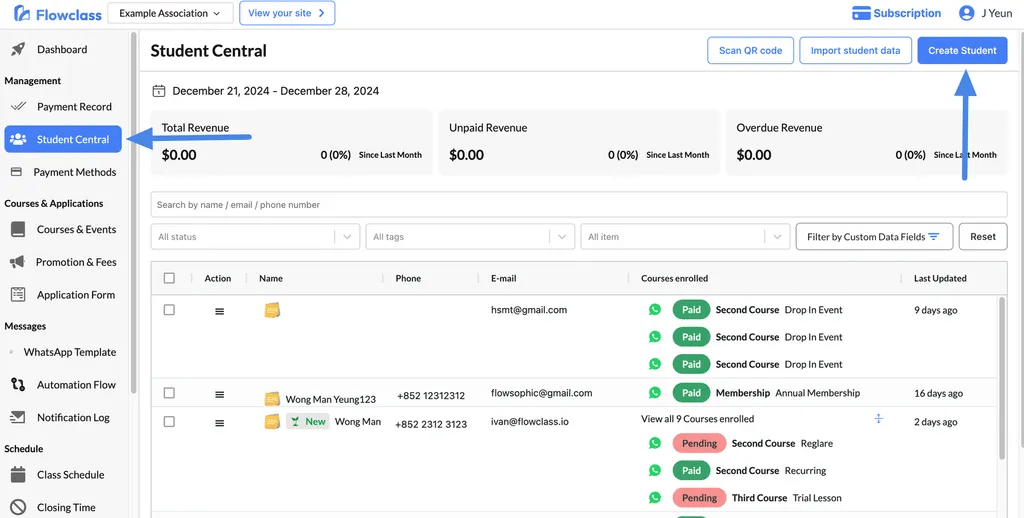Click WhatsApp icon beside Second Course Reglare
1024x518 pixels.
[655, 443]
